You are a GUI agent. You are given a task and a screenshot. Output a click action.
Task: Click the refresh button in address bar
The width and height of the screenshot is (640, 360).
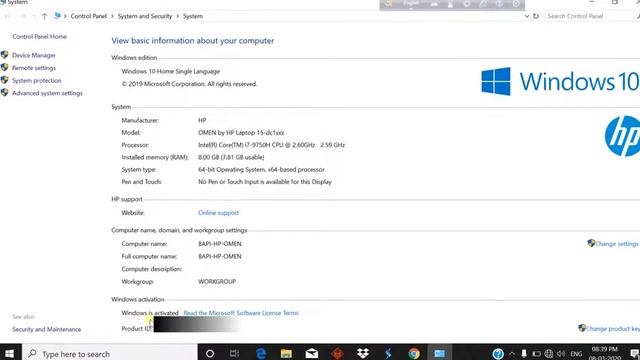(x=536, y=16)
